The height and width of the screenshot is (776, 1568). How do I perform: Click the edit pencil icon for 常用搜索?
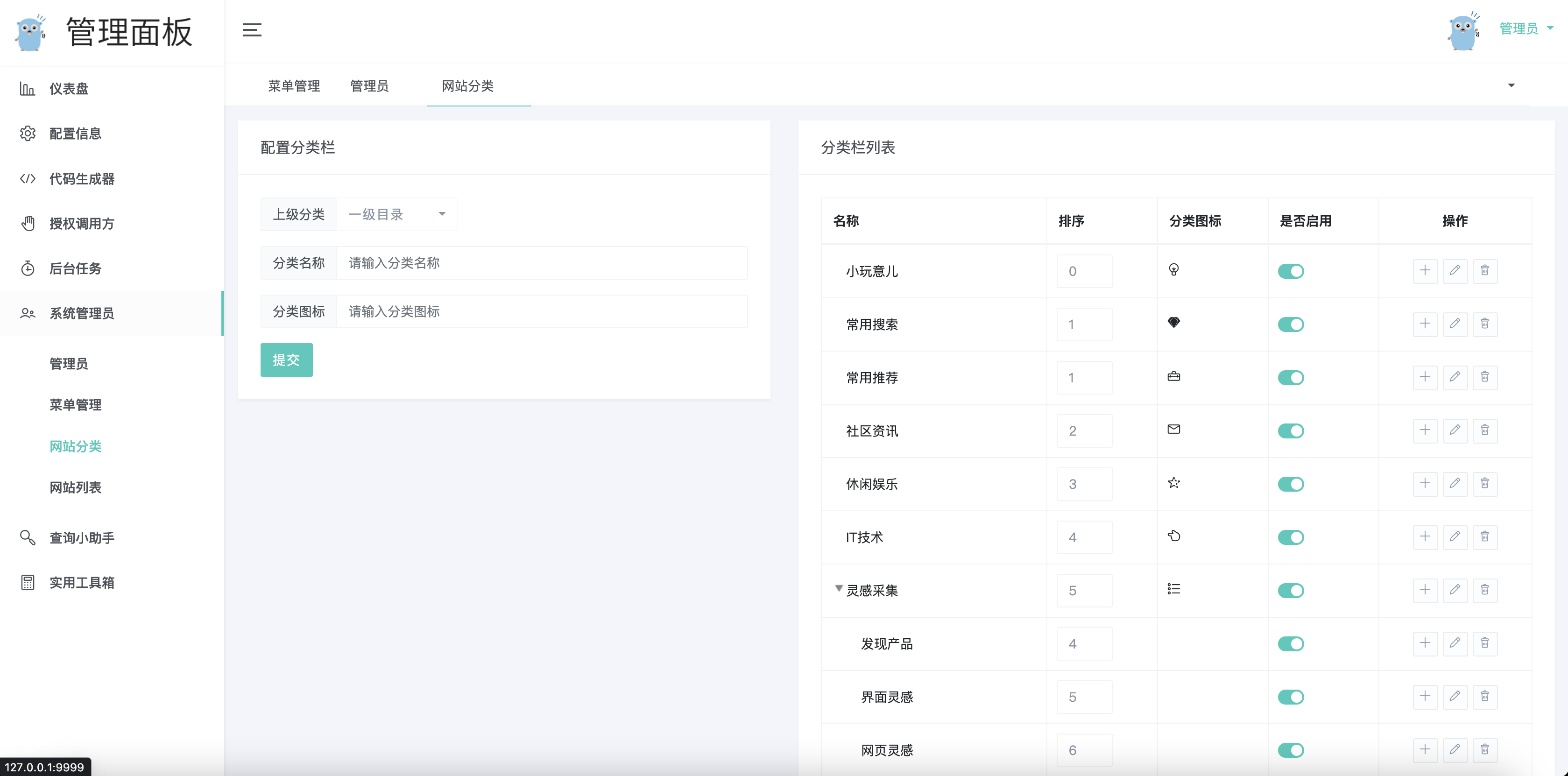pyautogui.click(x=1454, y=324)
